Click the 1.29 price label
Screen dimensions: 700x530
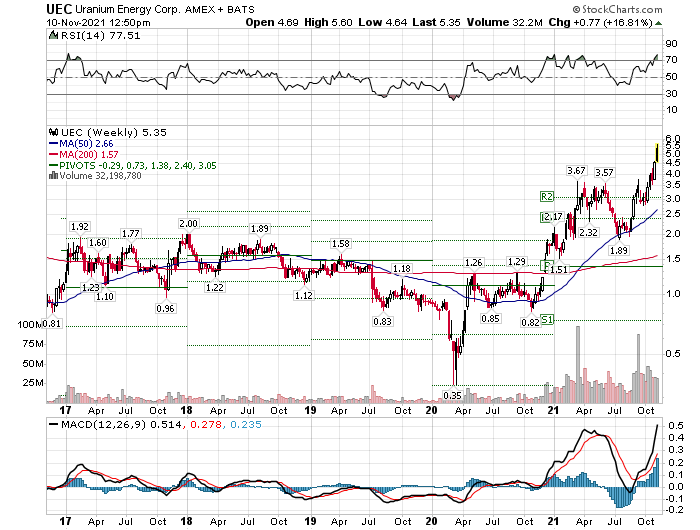coord(517,261)
